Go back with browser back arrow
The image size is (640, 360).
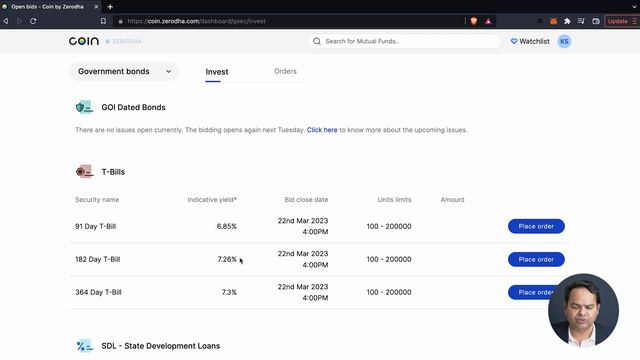[6, 21]
